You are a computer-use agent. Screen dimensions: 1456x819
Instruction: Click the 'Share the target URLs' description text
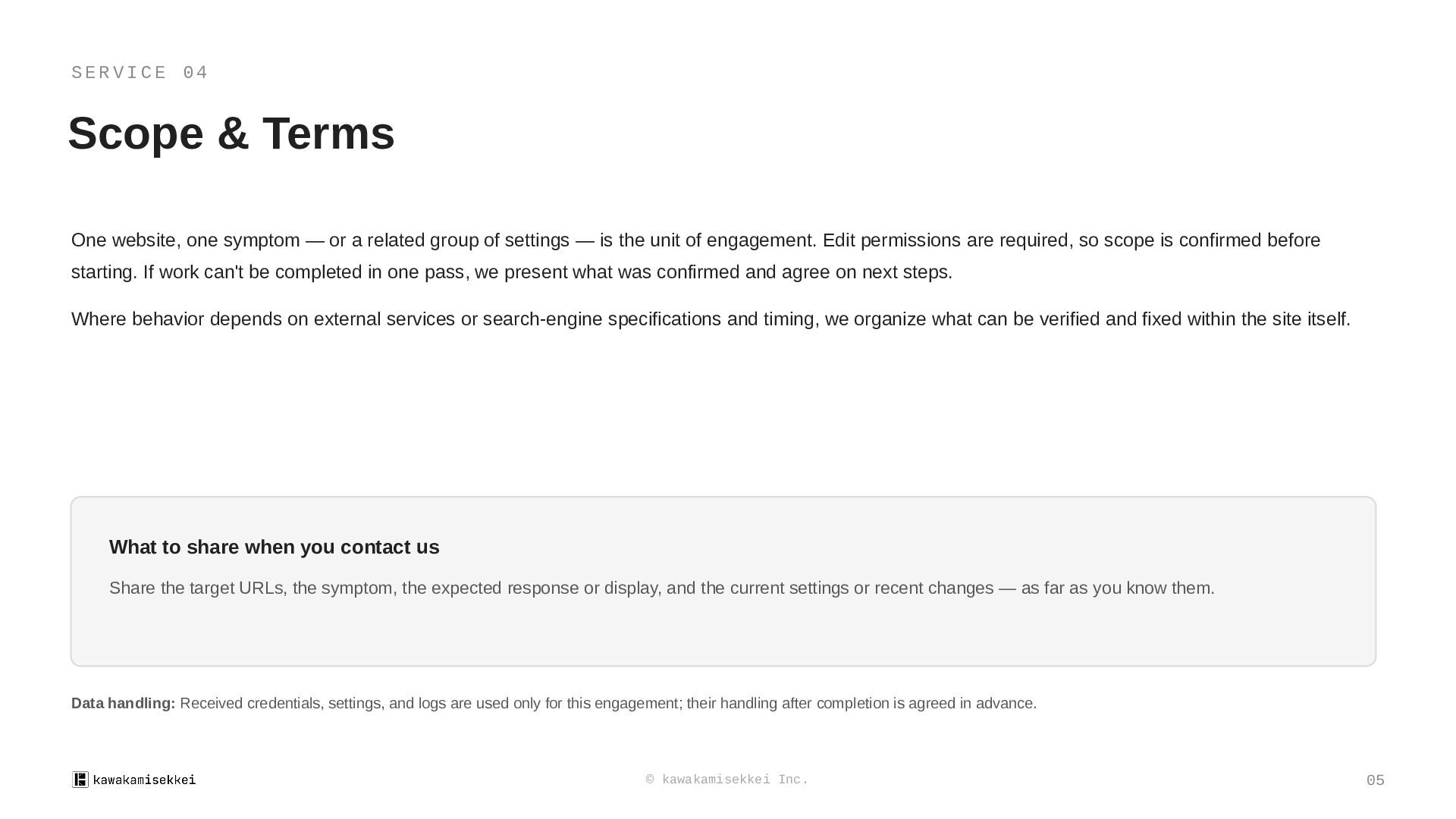662,588
